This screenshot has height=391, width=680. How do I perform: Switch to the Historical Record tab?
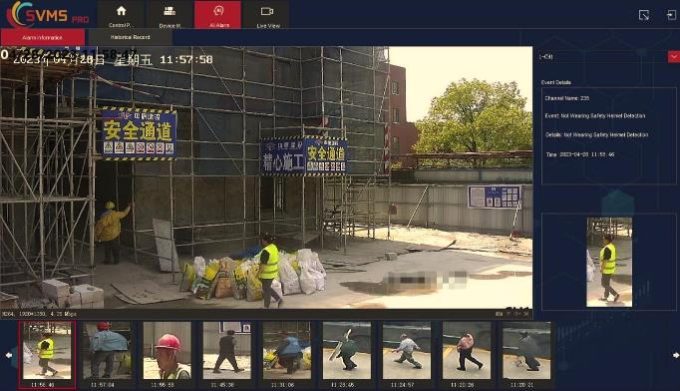pyautogui.click(x=130, y=37)
